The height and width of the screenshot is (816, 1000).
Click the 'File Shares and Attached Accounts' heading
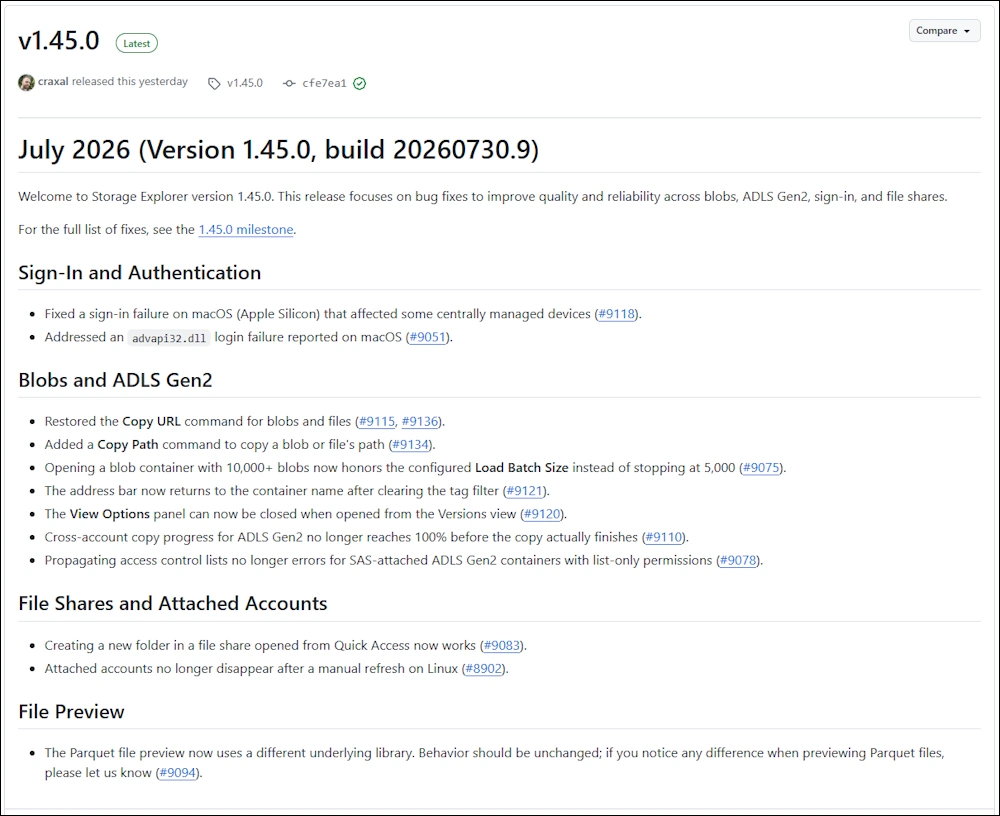(173, 604)
